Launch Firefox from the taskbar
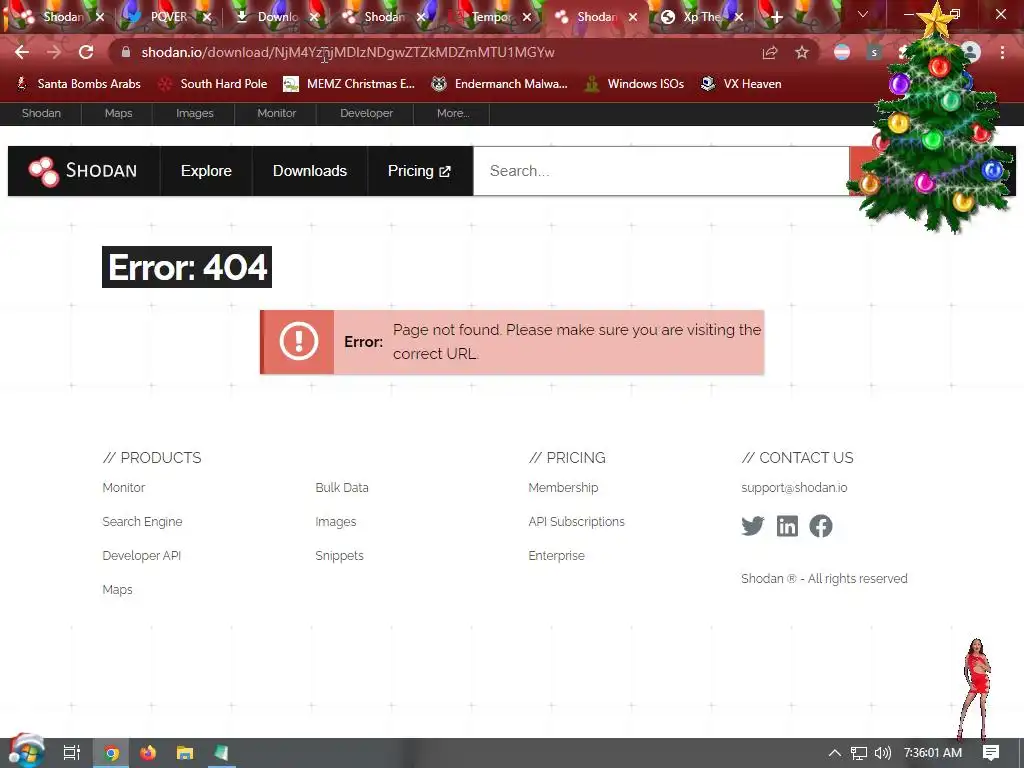 coord(148,753)
